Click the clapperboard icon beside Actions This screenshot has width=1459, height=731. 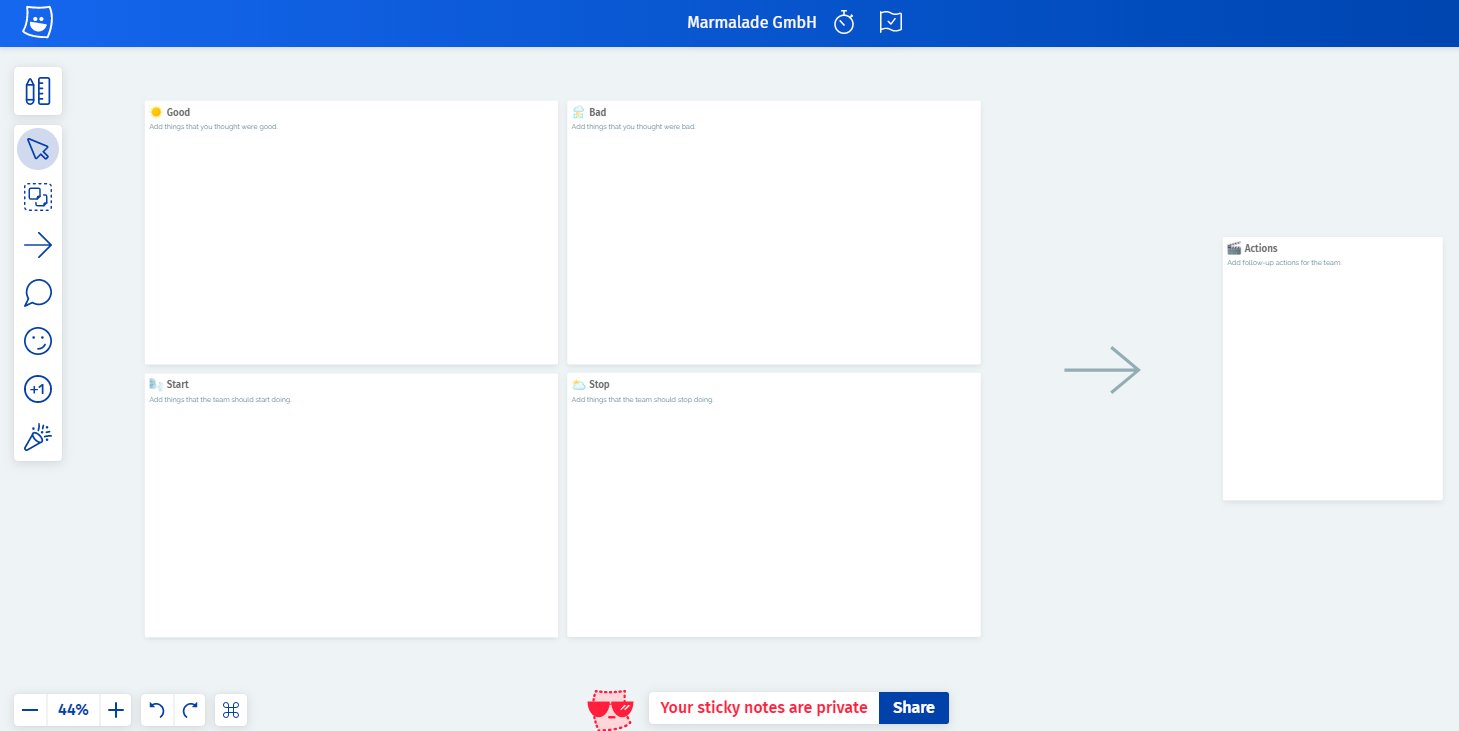[x=1234, y=248]
